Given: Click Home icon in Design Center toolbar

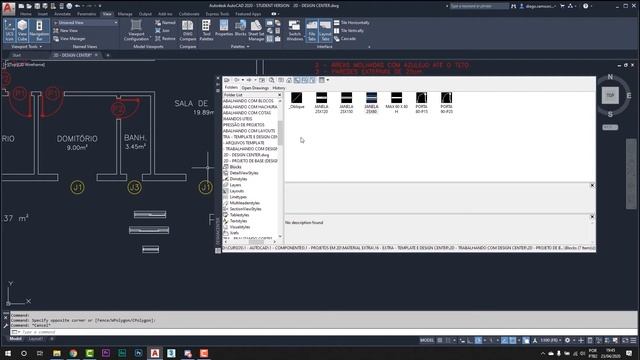Looking at the screenshot, I should click(289, 80).
